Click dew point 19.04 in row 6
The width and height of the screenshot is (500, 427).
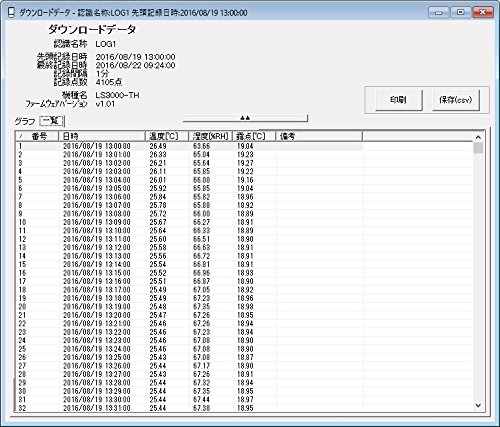(x=245, y=188)
